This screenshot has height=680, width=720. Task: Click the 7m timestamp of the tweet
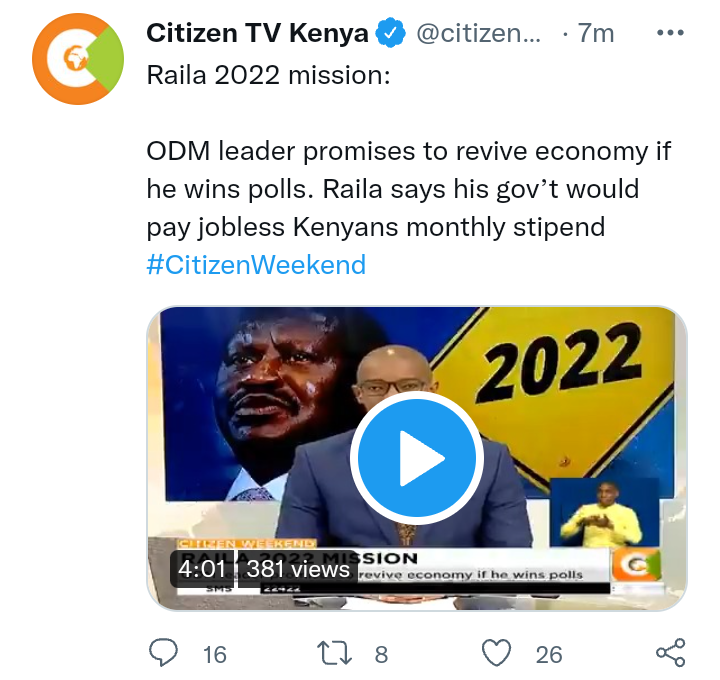[x=596, y=33]
